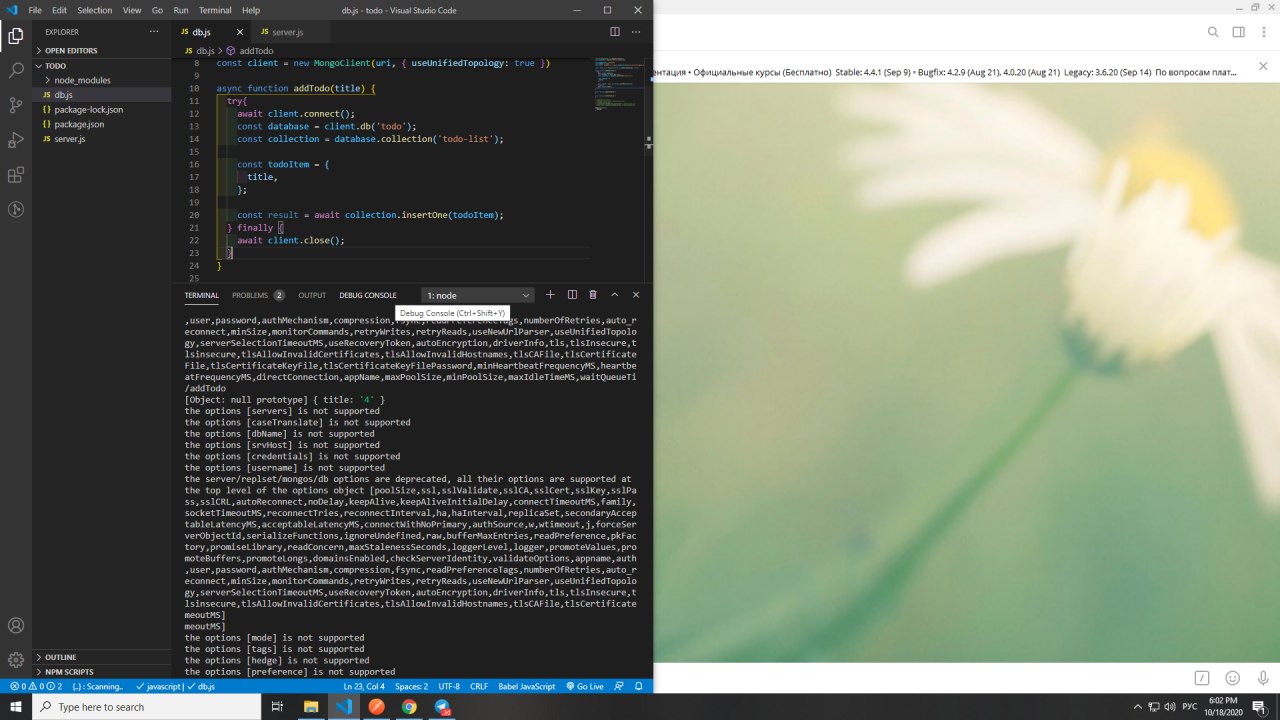1280x720 pixels.
Task: Open the Accounts icon in activity bar
Action: (16, 626)
